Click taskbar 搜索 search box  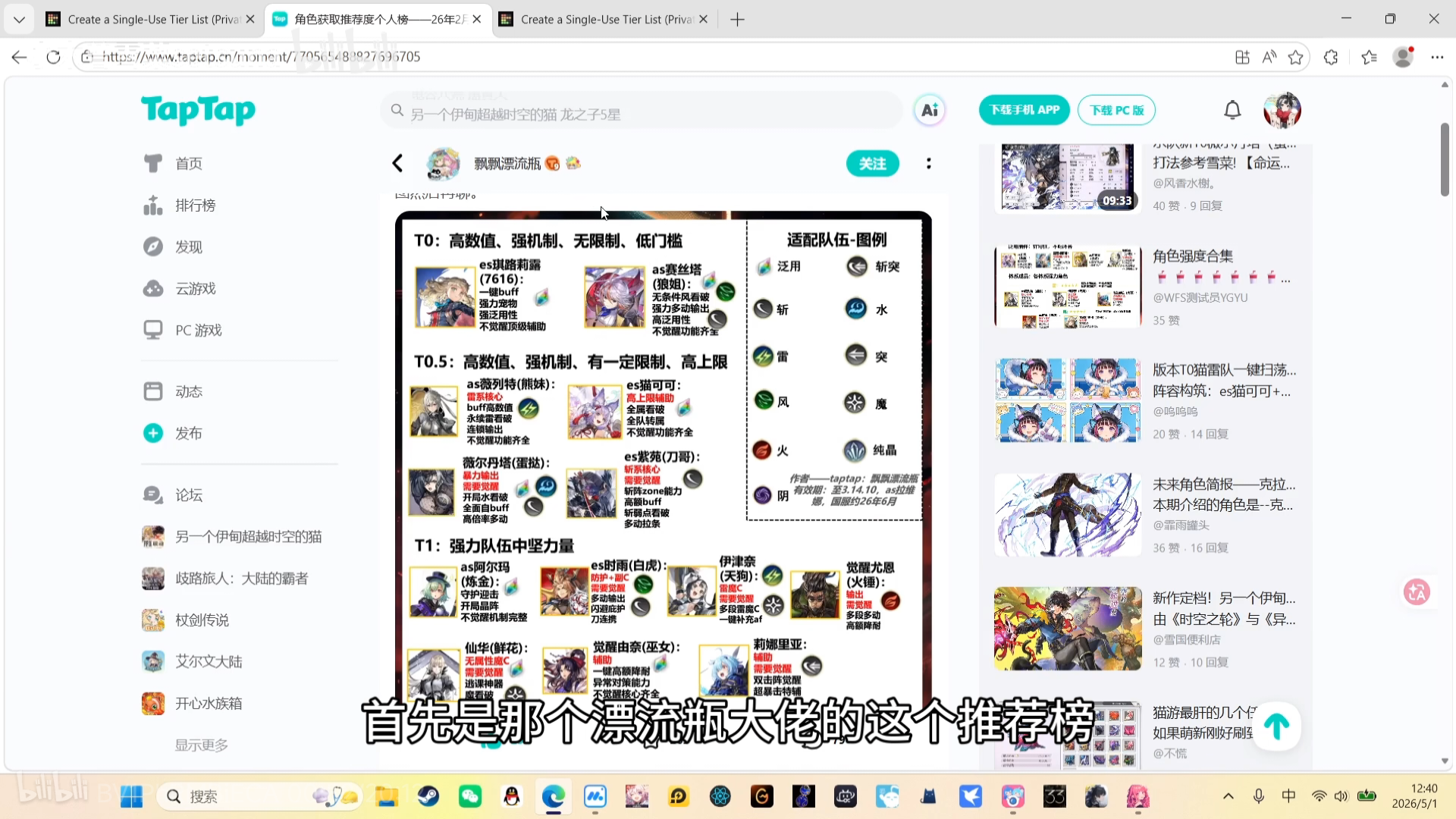click(259, 797)
